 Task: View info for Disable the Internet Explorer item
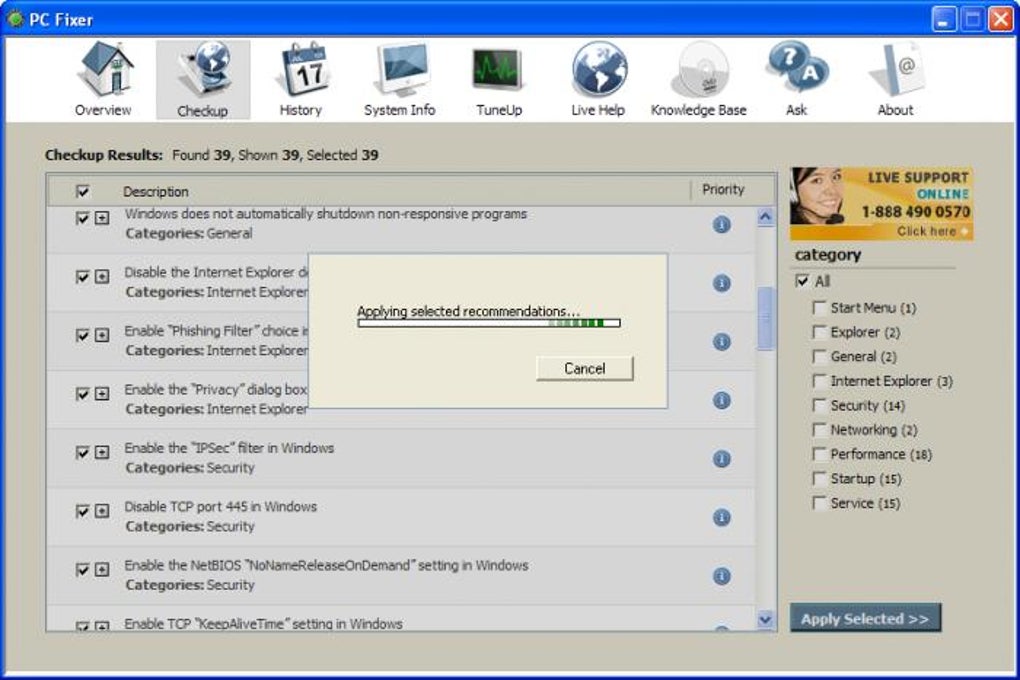(721, 283)
